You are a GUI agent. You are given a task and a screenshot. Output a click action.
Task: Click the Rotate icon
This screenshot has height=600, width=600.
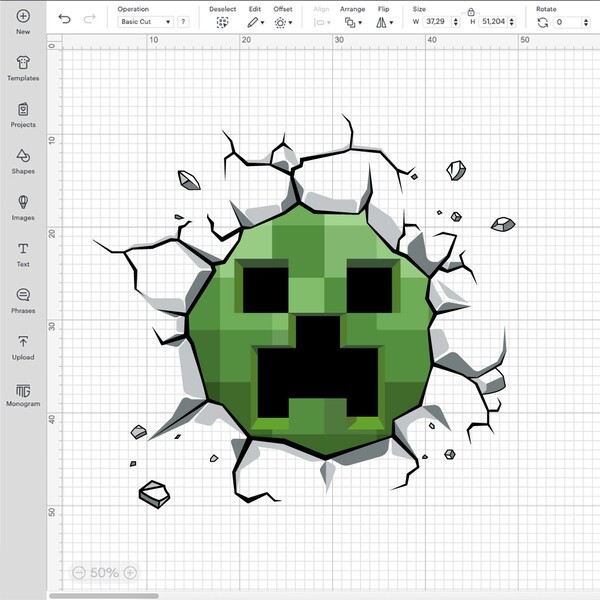coord(543,23)
